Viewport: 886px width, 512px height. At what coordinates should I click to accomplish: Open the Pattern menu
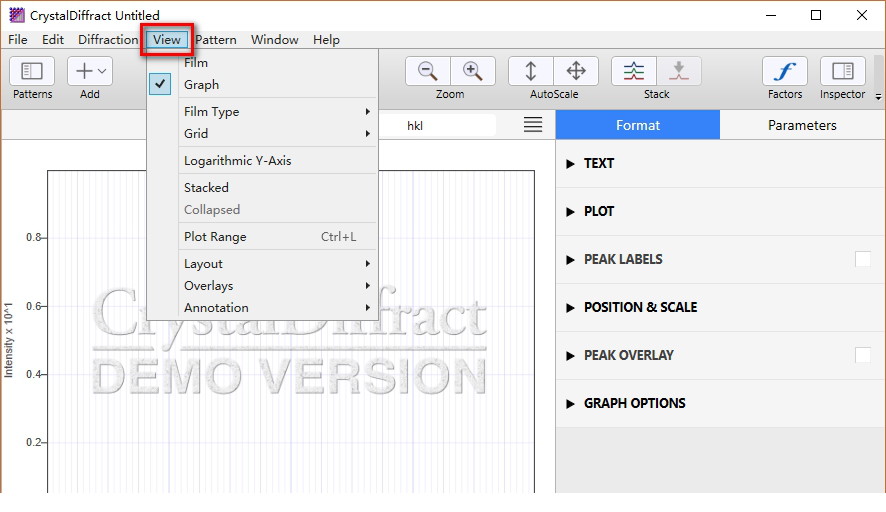216,40
